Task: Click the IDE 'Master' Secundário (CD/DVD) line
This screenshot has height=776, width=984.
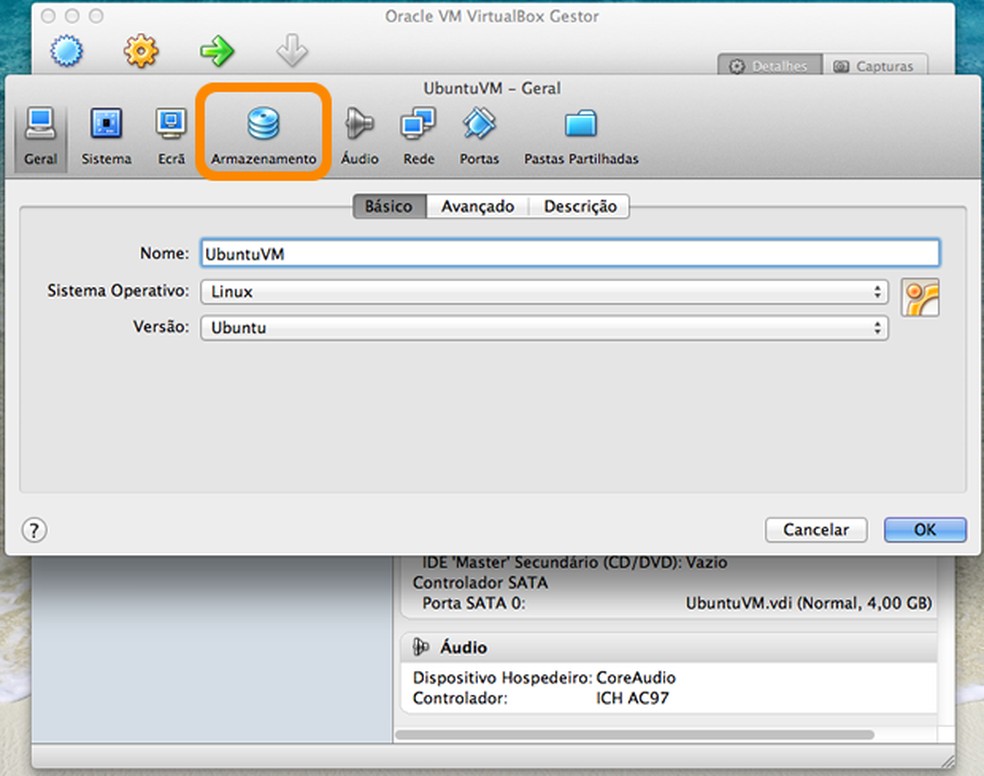Action: pyautogui.click(x=574, y=562)
